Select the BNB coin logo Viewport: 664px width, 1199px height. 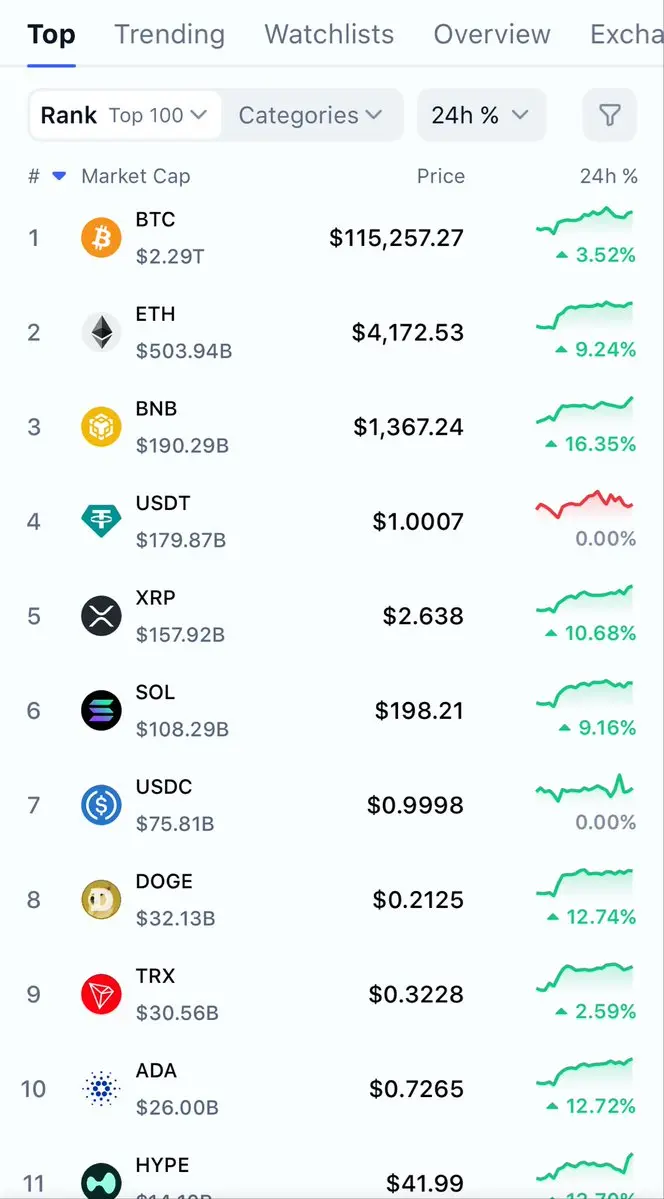[x=101, y=427]
